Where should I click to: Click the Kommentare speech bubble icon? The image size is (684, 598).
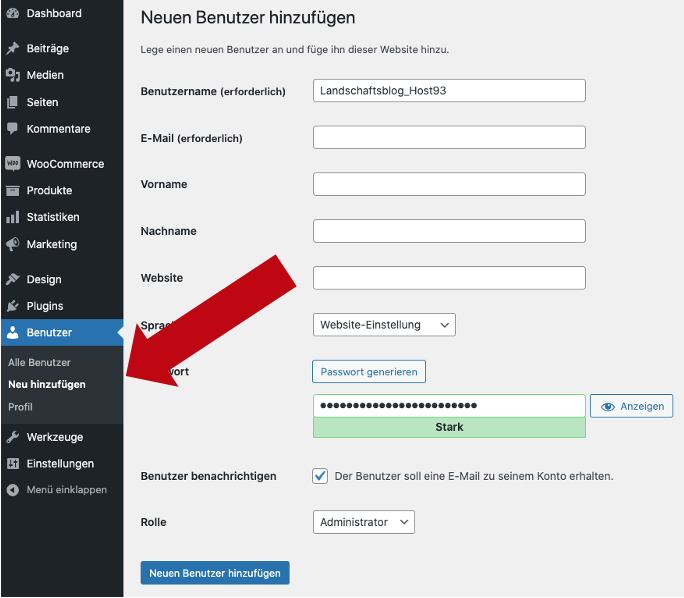(x=13, y=129)
